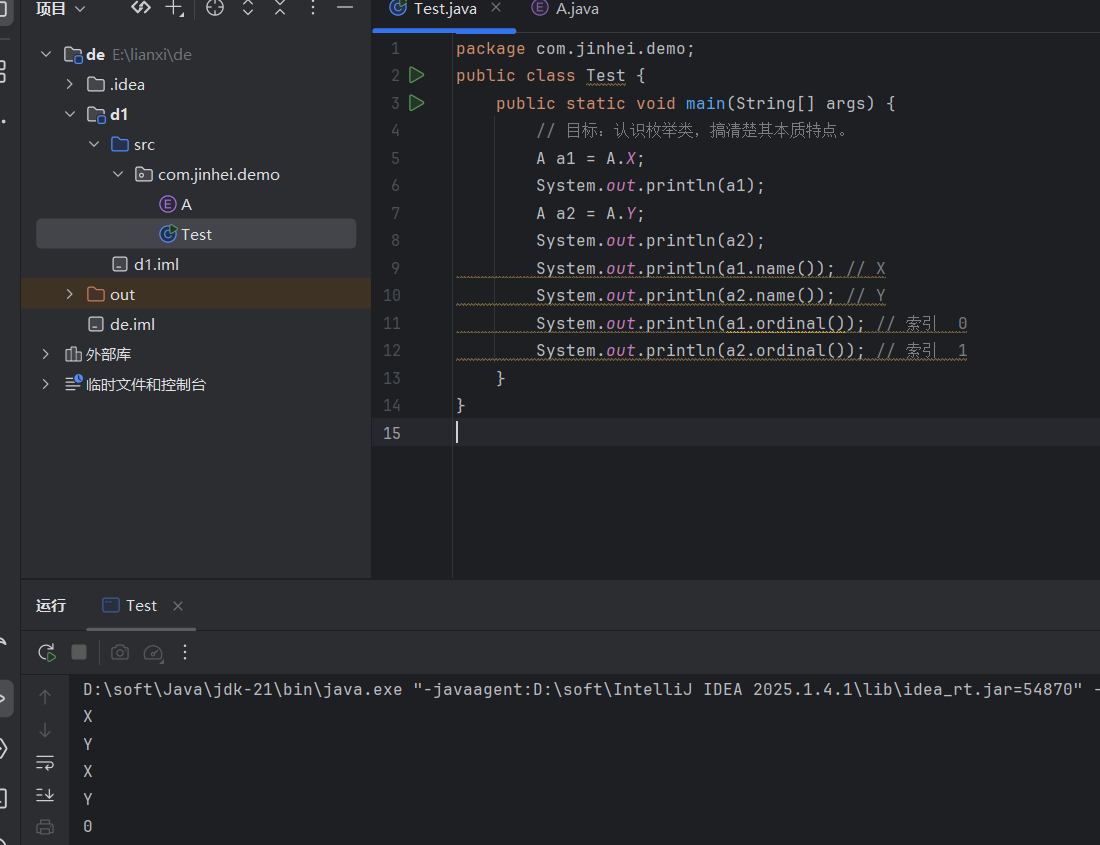Viewport: 1100px width, 845px height.
Task: Select the com.jinhei.demo package row
Action: (x=196, y=175)
